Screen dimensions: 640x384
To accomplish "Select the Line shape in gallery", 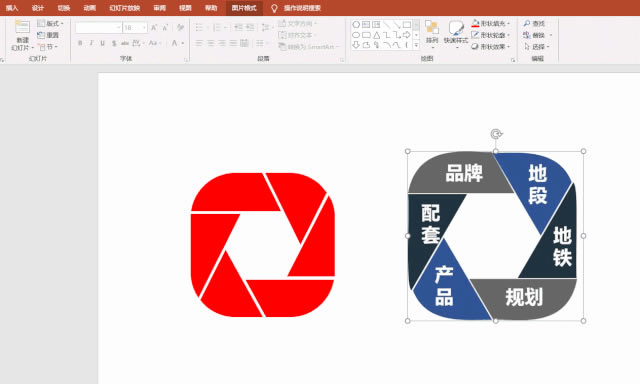I will [387, 24].
